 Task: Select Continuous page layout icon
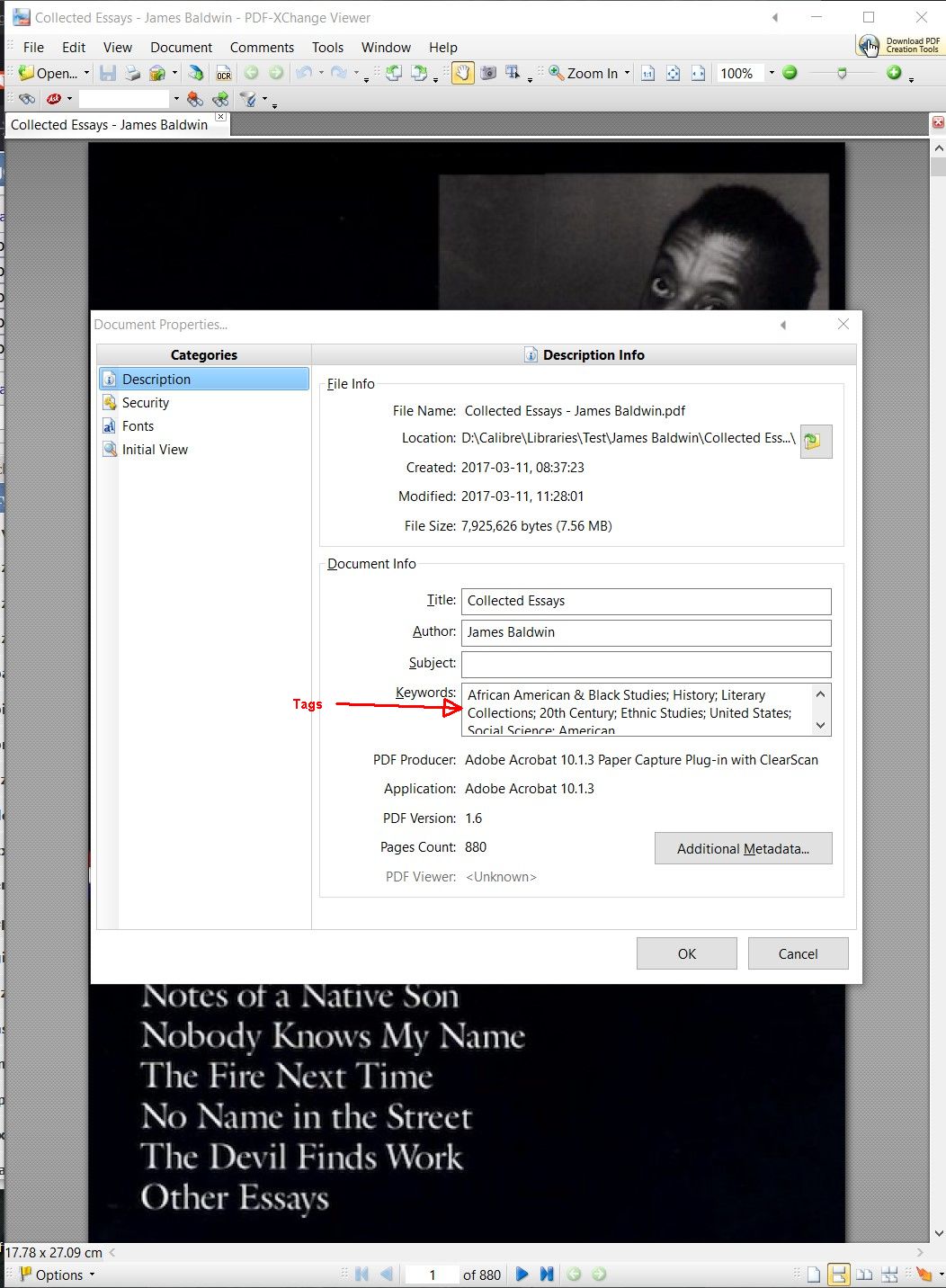click(x=838, y=1275)
